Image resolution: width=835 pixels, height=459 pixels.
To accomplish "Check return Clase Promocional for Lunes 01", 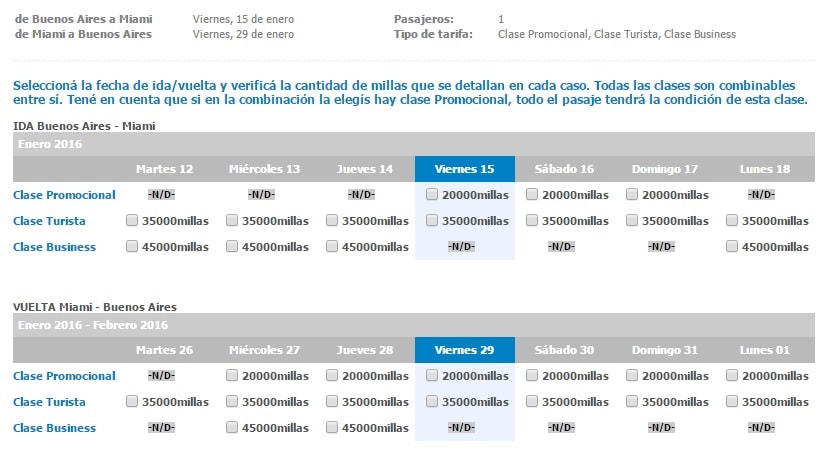I will click(x=732, y=375).
